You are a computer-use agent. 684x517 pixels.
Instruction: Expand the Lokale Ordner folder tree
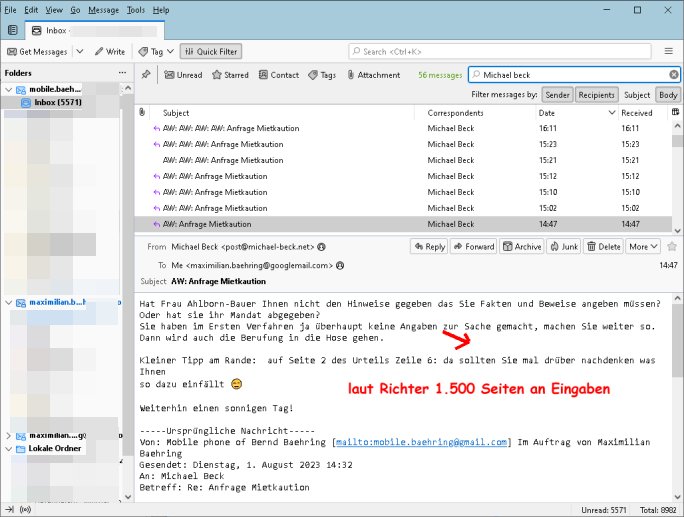[10, 449]
